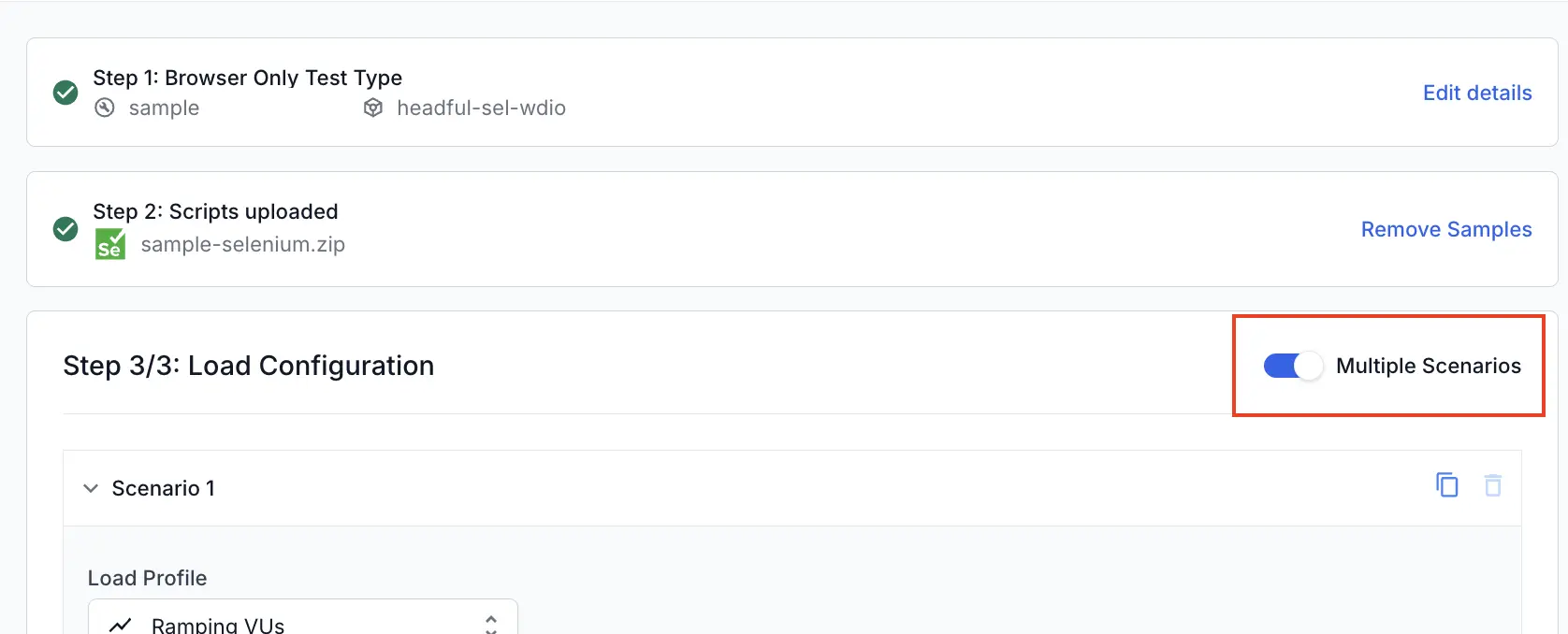The height and width of the screenshot is (634, 1568).
Task: Click Step 1's green checkmark icon
Action: (65, 93)
